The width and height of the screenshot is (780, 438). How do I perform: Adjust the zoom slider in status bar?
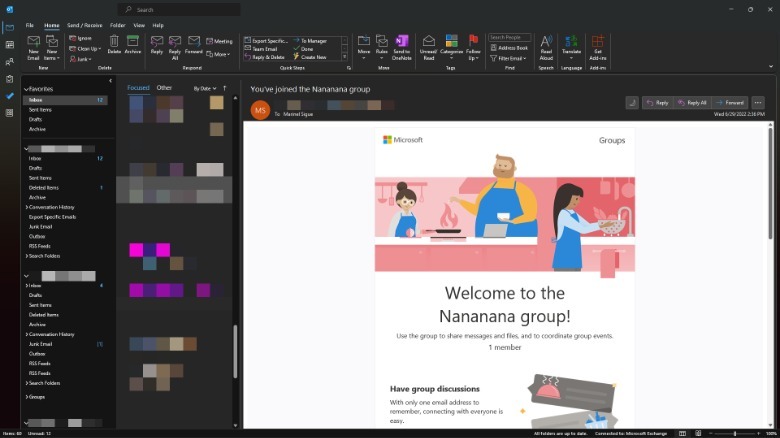click(735, 433)
